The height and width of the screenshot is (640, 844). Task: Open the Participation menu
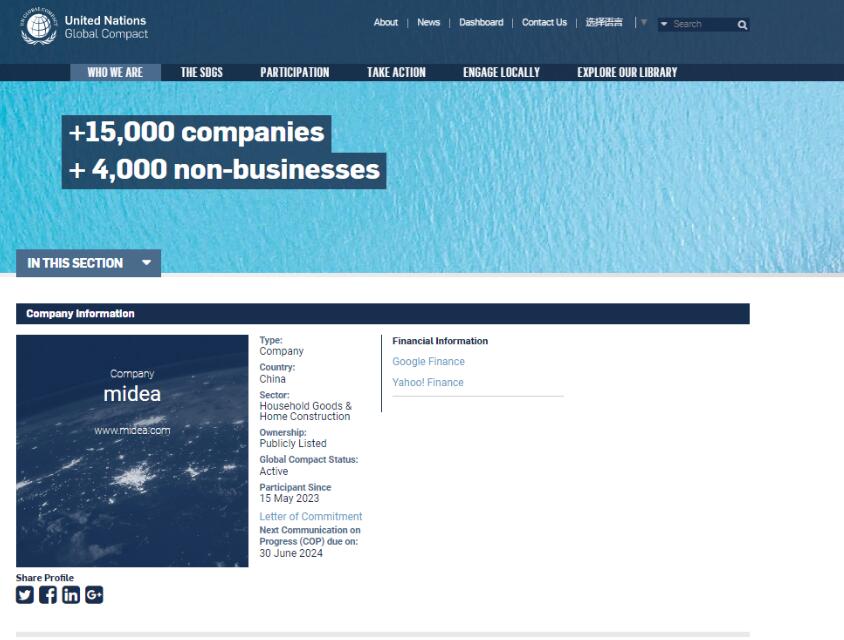(x=294, y=73)
